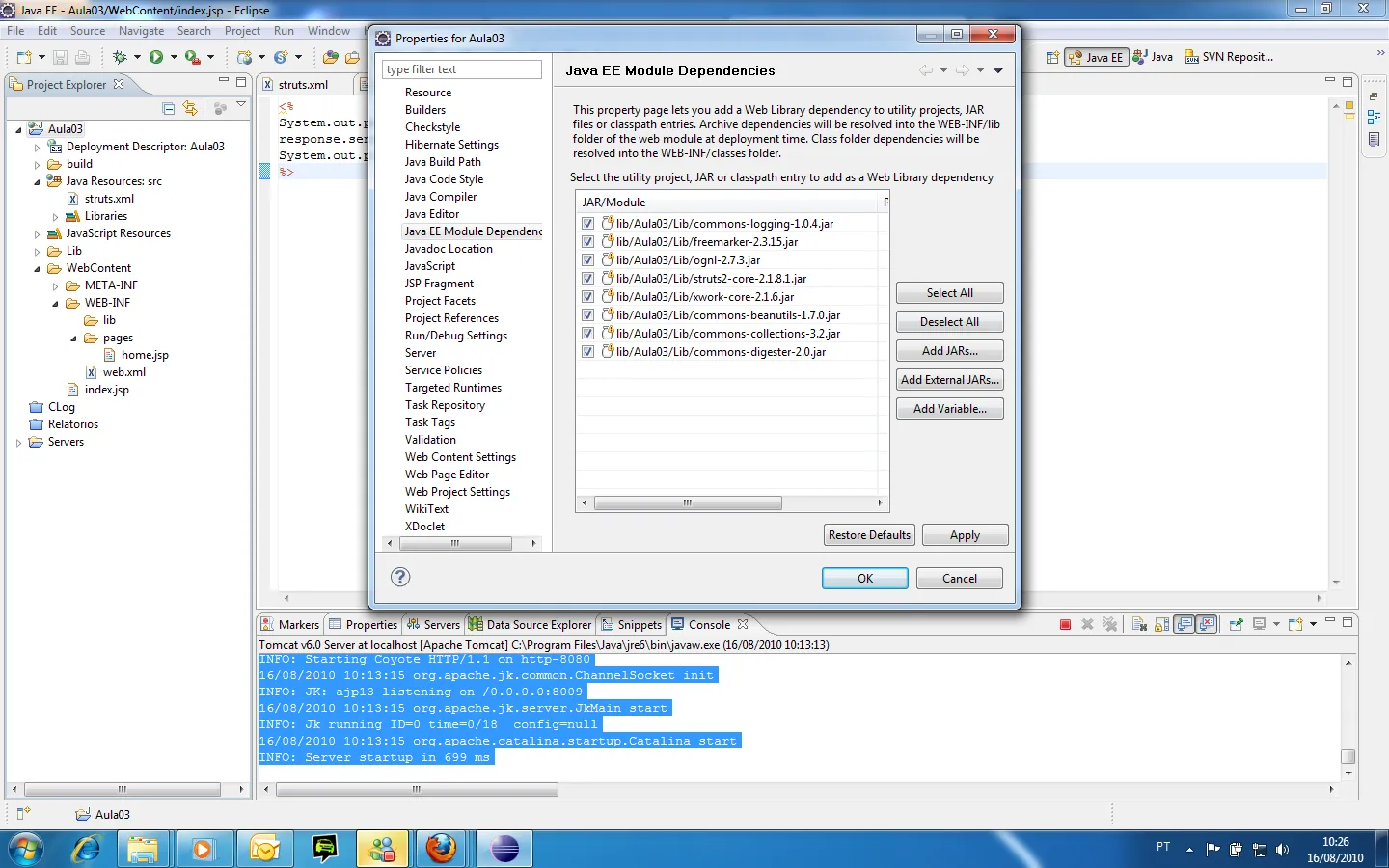Open the Project menu
Image resolution: width=1389 pixels, height=868 pixels.
coord(242,31)
